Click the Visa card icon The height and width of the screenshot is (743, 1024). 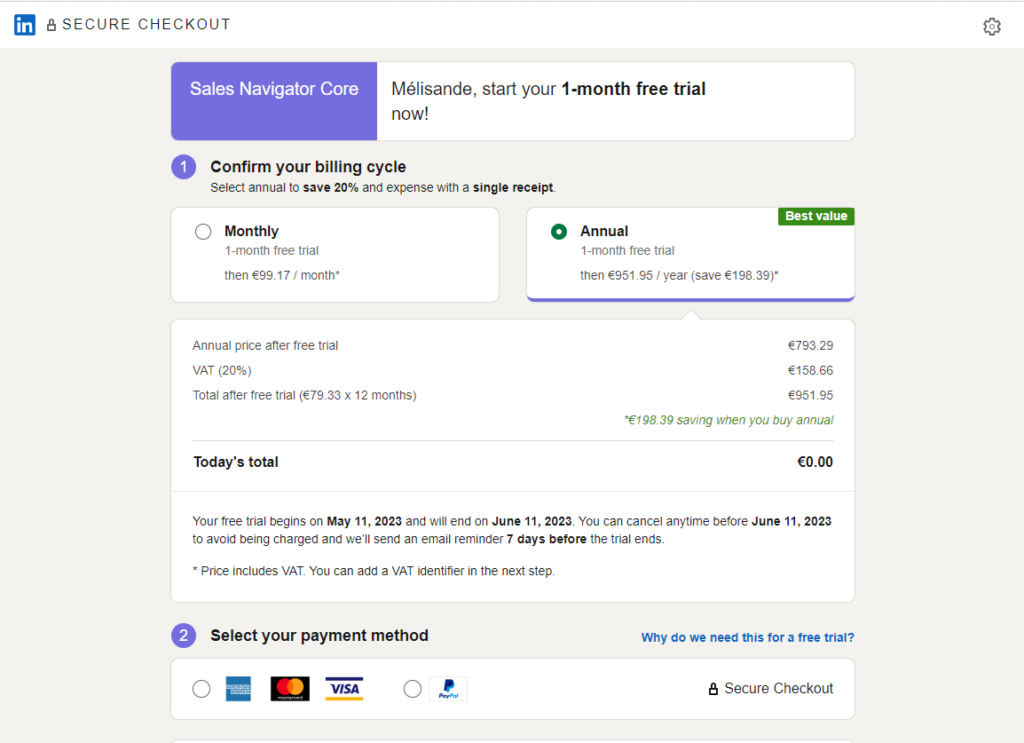click(344, 689)
